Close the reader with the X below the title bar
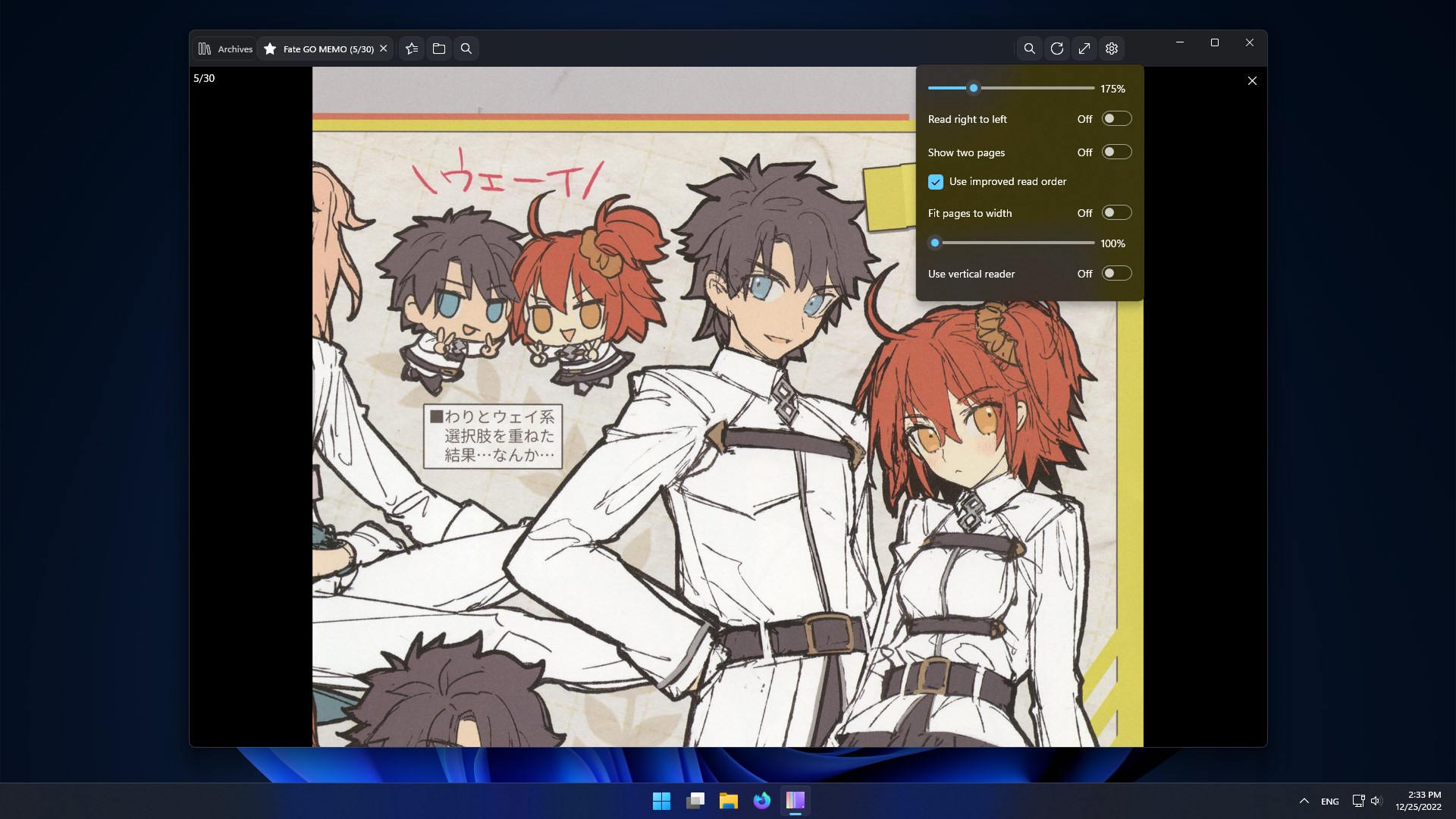1456x819 pixels. click(x=1252, y=81)
